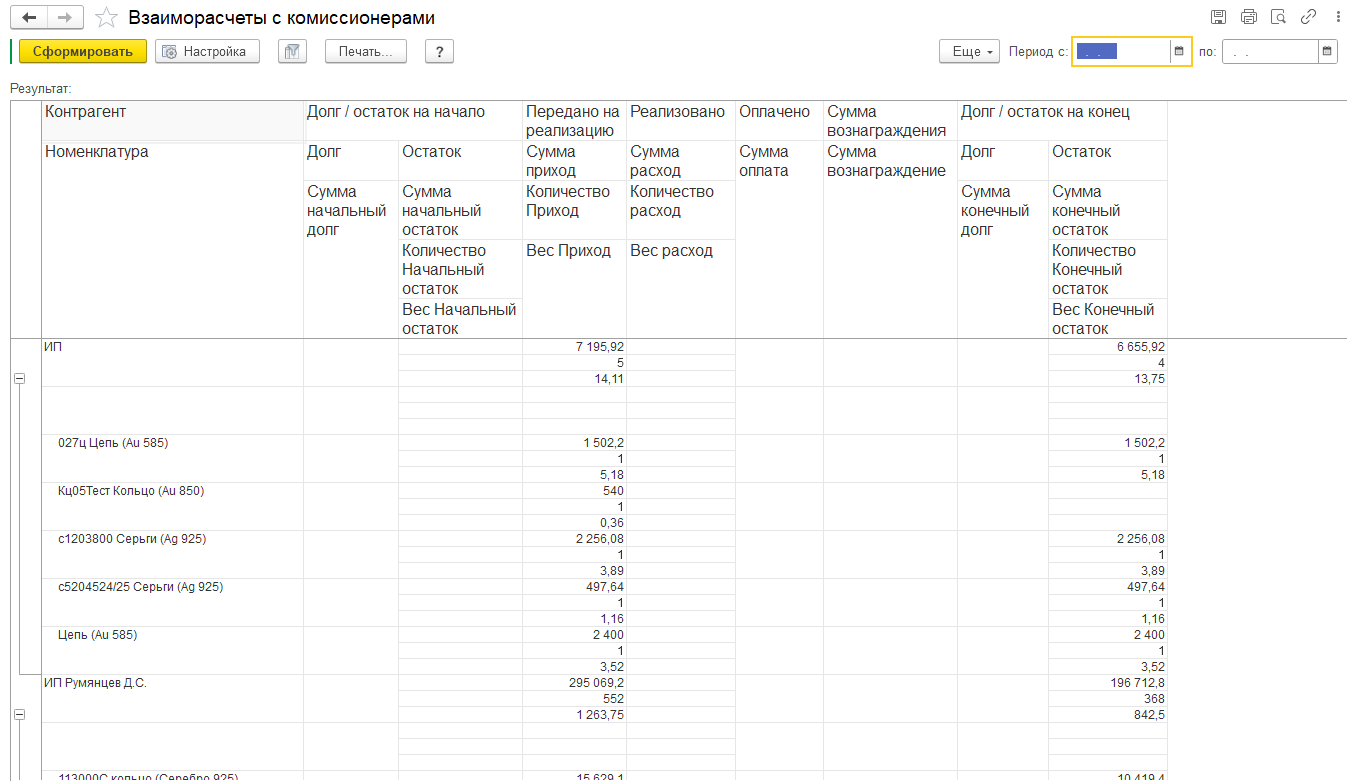This screenshot has height=781, width=1347.
Task: Save report with the diskette icon
Action: [x=1218, y=17]
